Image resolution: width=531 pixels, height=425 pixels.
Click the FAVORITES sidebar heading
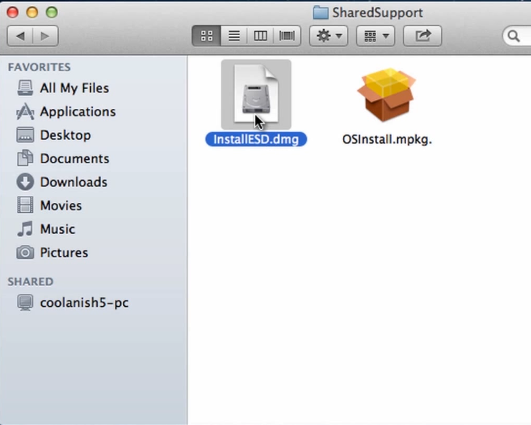(x=39, y=67)
